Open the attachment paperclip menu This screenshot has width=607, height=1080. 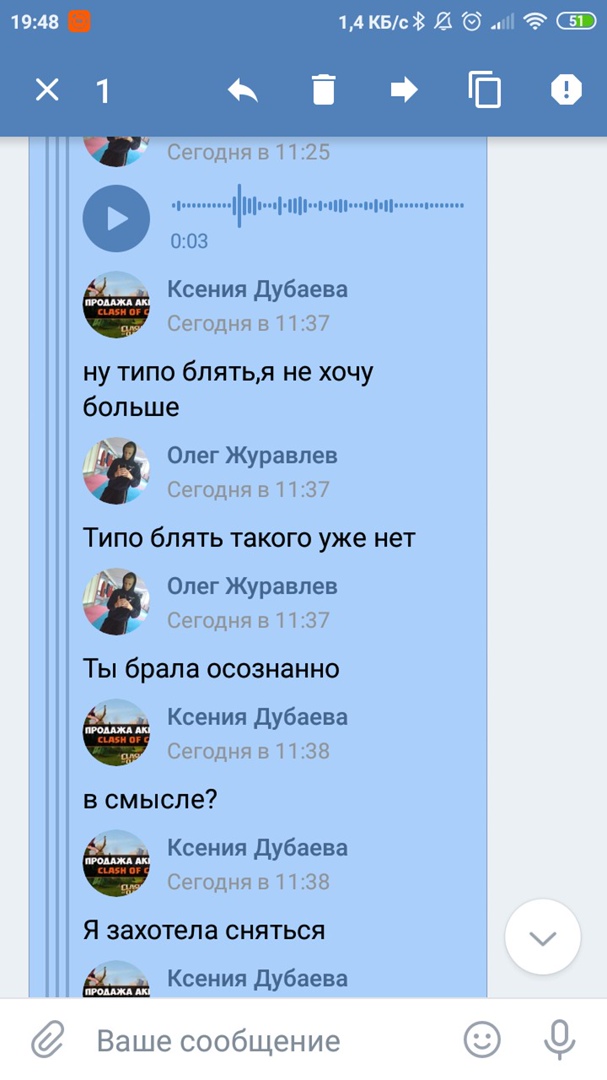click(48, 1040)
